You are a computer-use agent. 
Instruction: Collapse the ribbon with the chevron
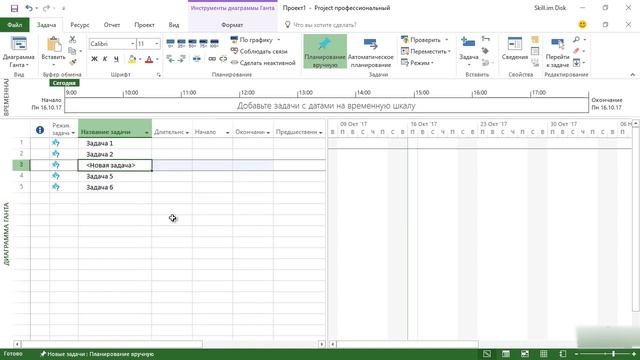(632, 75)
